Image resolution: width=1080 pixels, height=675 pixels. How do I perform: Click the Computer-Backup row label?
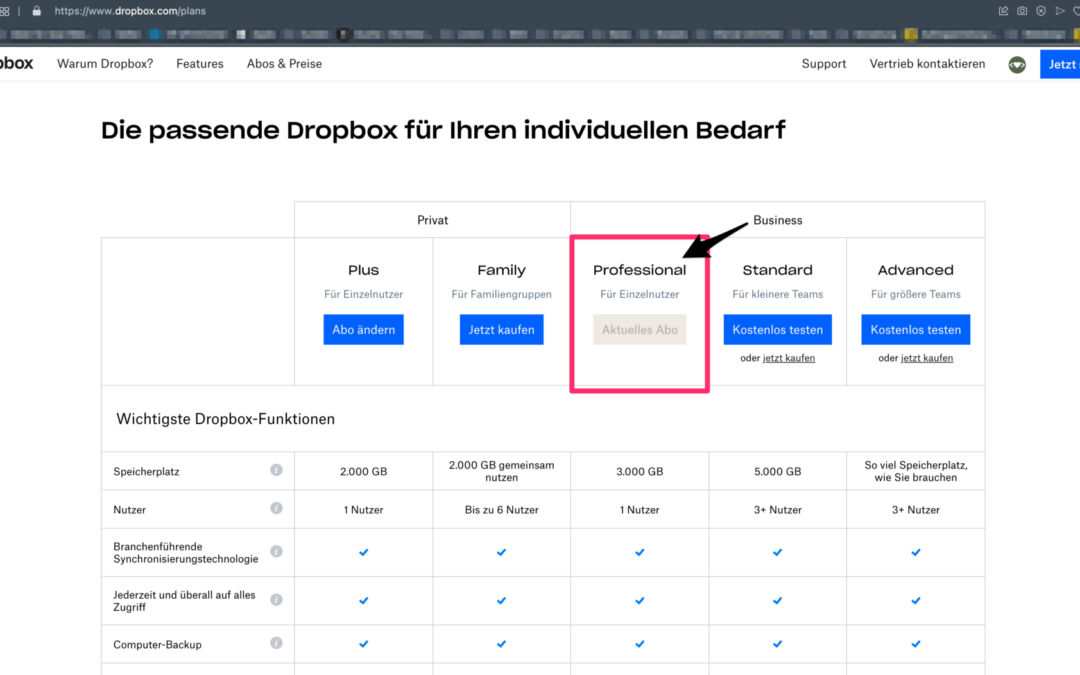[158, 645]
